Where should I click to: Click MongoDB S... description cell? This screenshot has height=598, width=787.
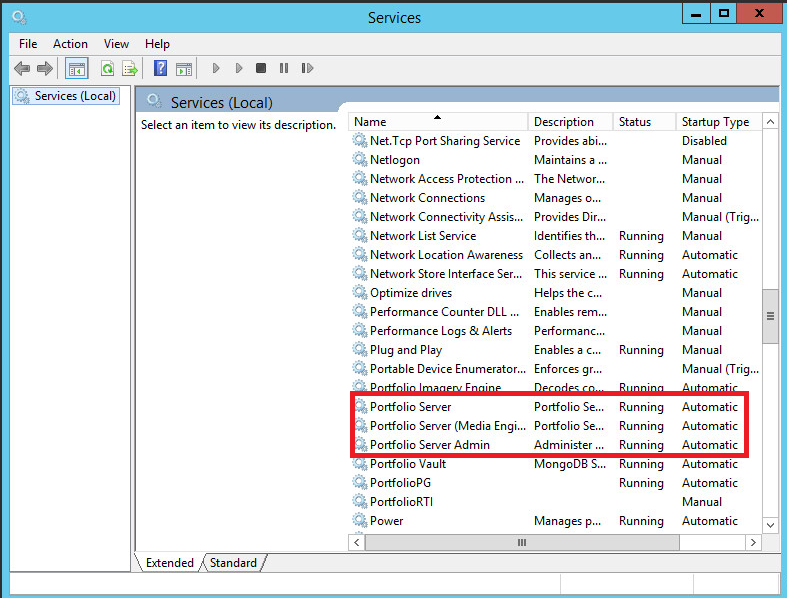click(x=570, y=463)
